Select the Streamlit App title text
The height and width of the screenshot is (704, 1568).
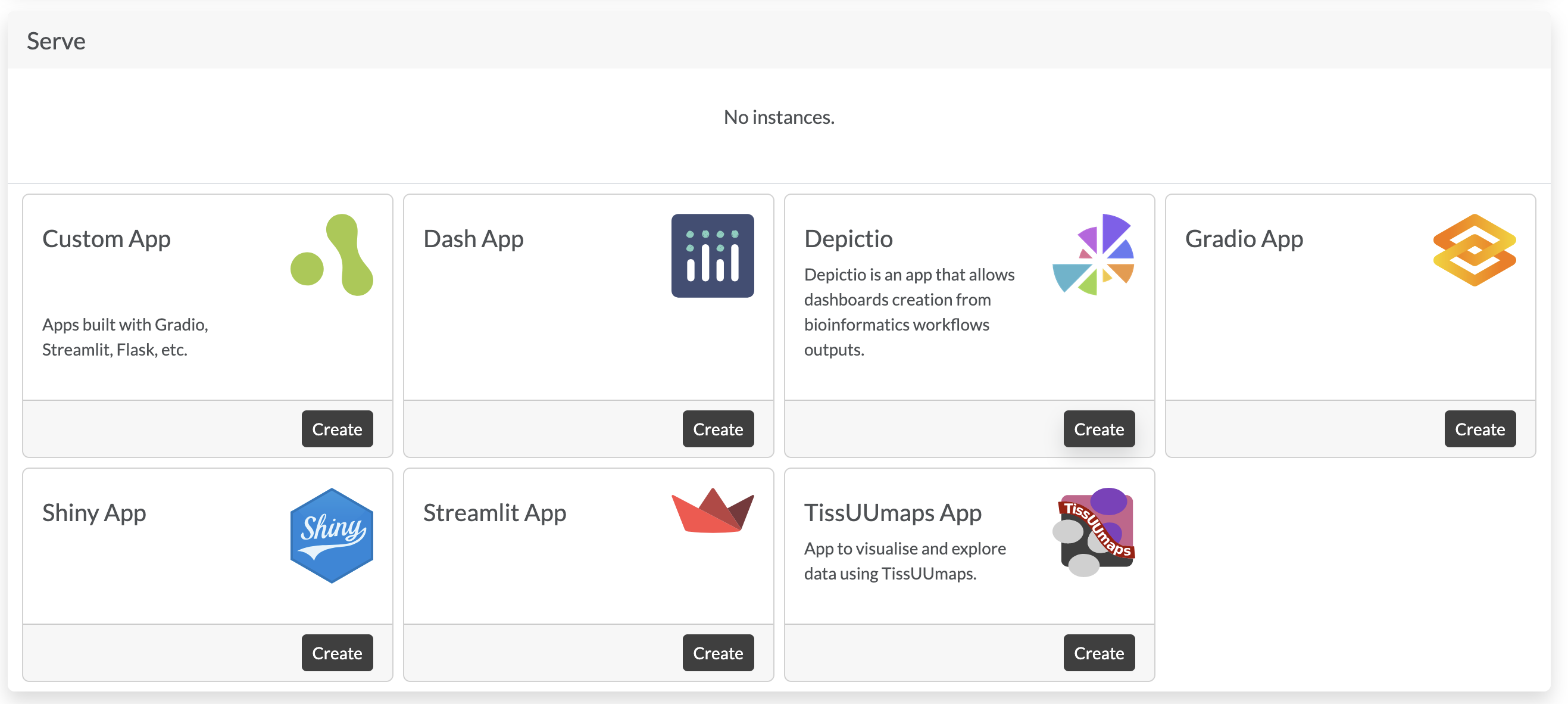(x=494, y=513)
